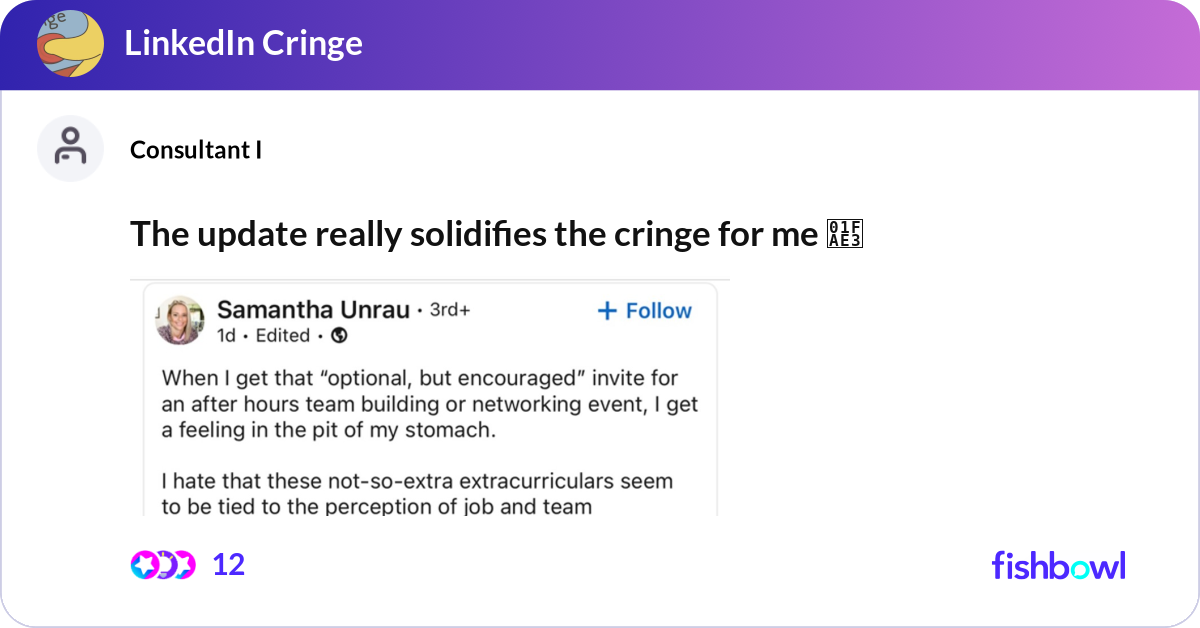Click the Edited label under Samantha's name
The width and height of the screenshot is (1200, 628).
[284, 336]
